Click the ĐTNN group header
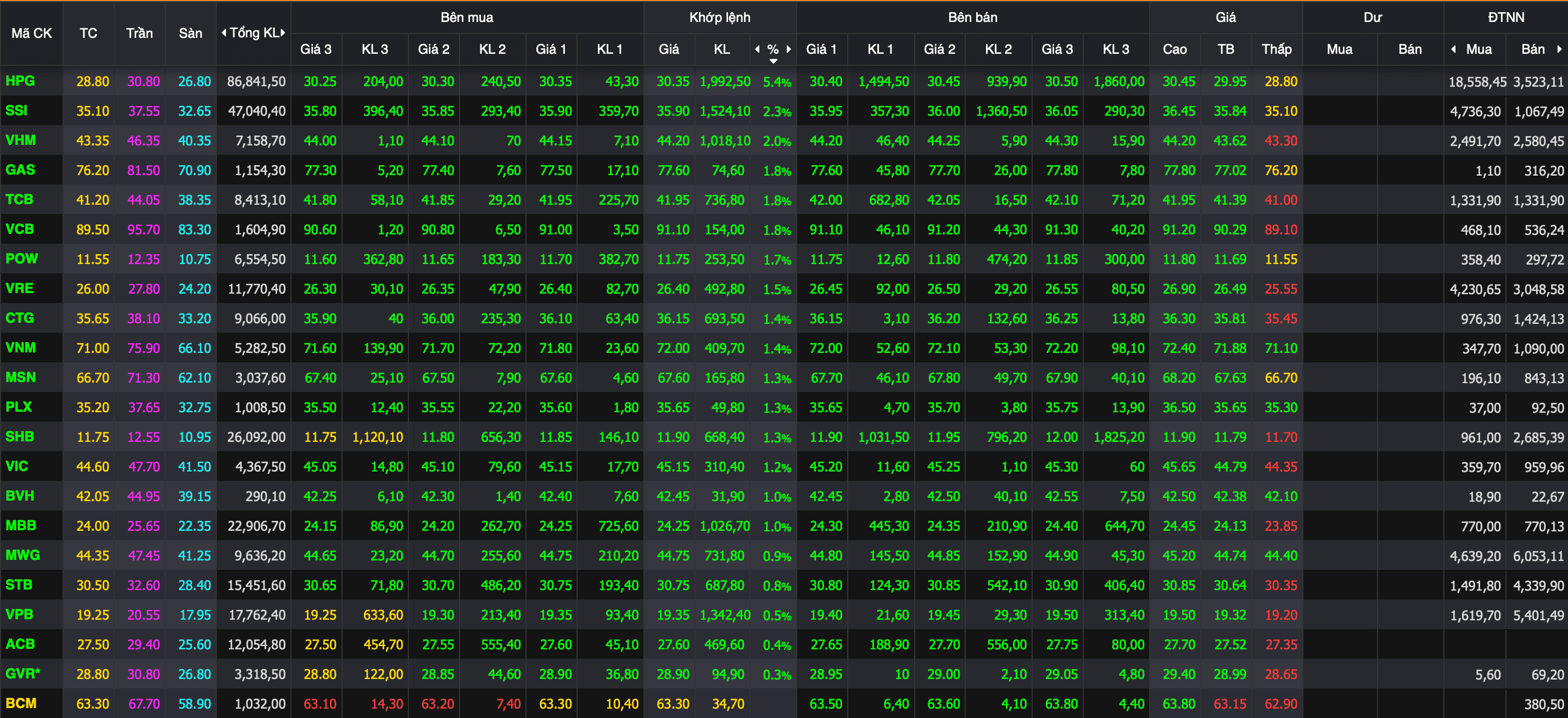Viewport: 1568px width, 718px height. point(1506,17)
